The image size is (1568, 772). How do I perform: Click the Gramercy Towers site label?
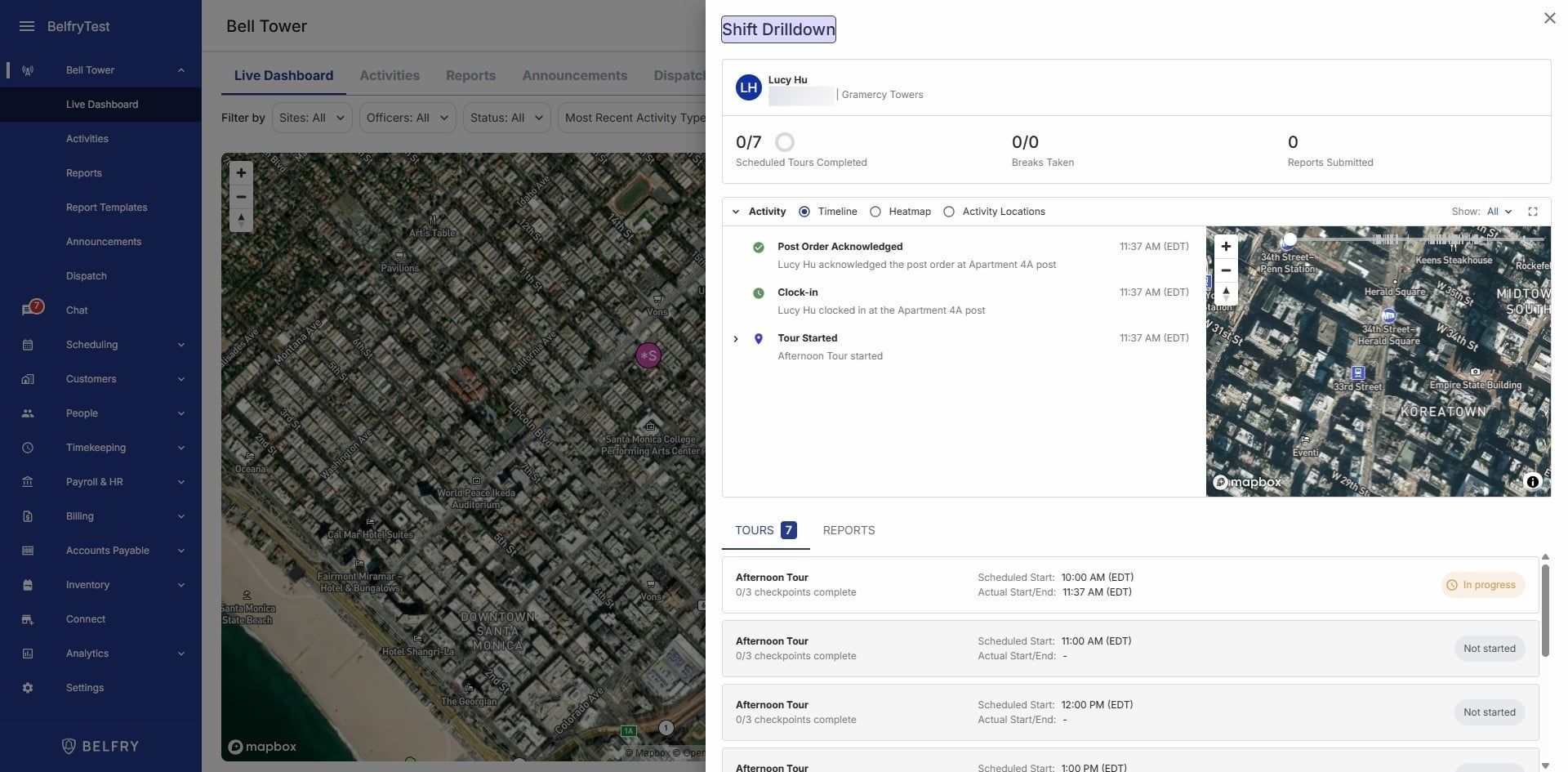click(882, 95)
